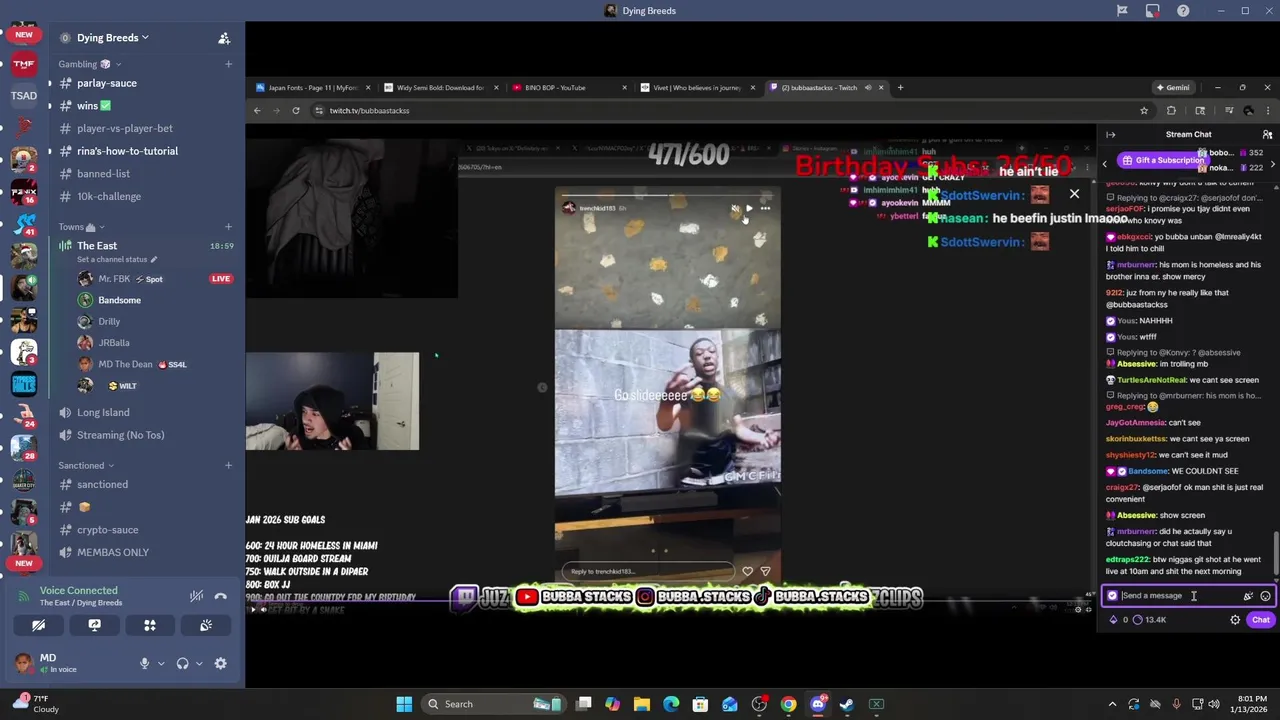
Task: Add channel to Towns category
Action: click(x=228, y=227)
